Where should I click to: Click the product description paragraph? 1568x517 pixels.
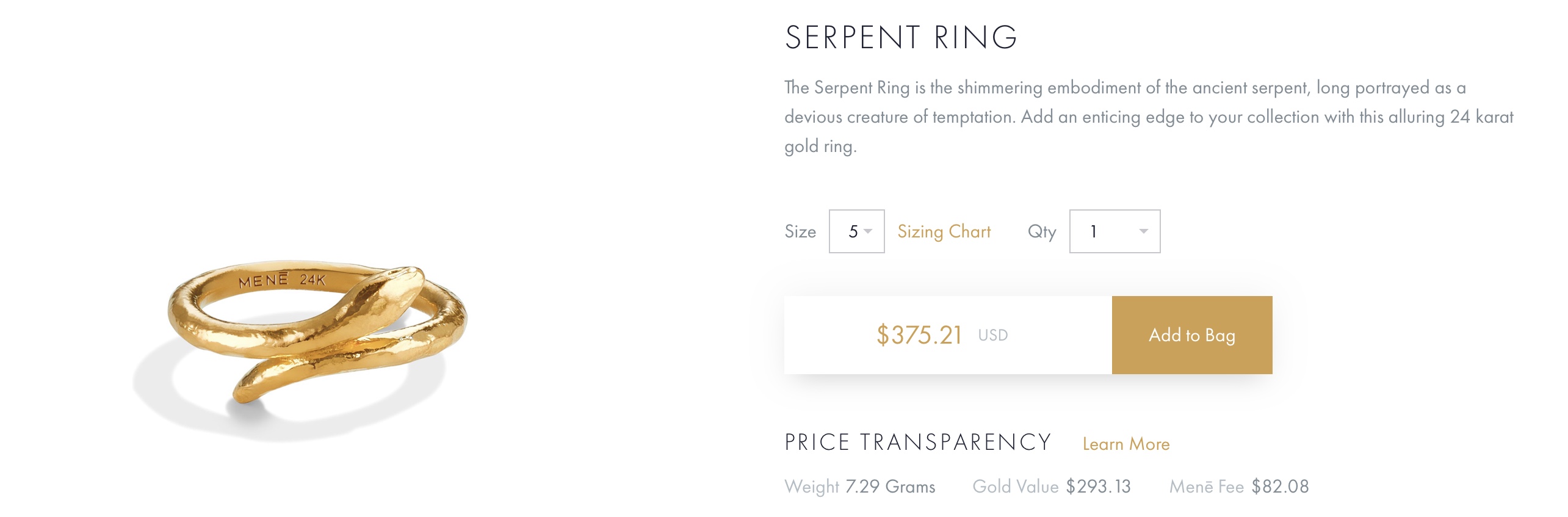click(x=1147, y=117)
